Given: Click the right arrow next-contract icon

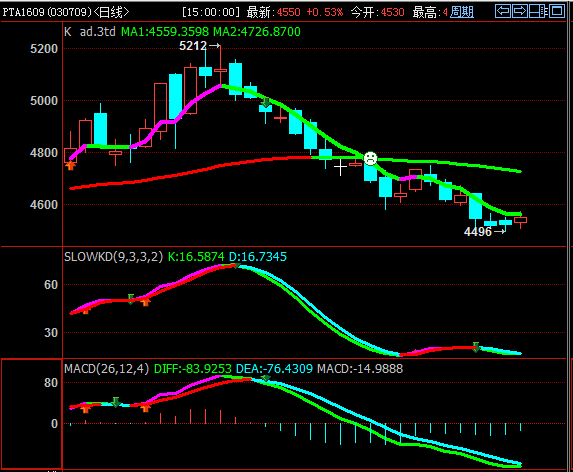Looking at the screenshot, I should coord(520,11).
